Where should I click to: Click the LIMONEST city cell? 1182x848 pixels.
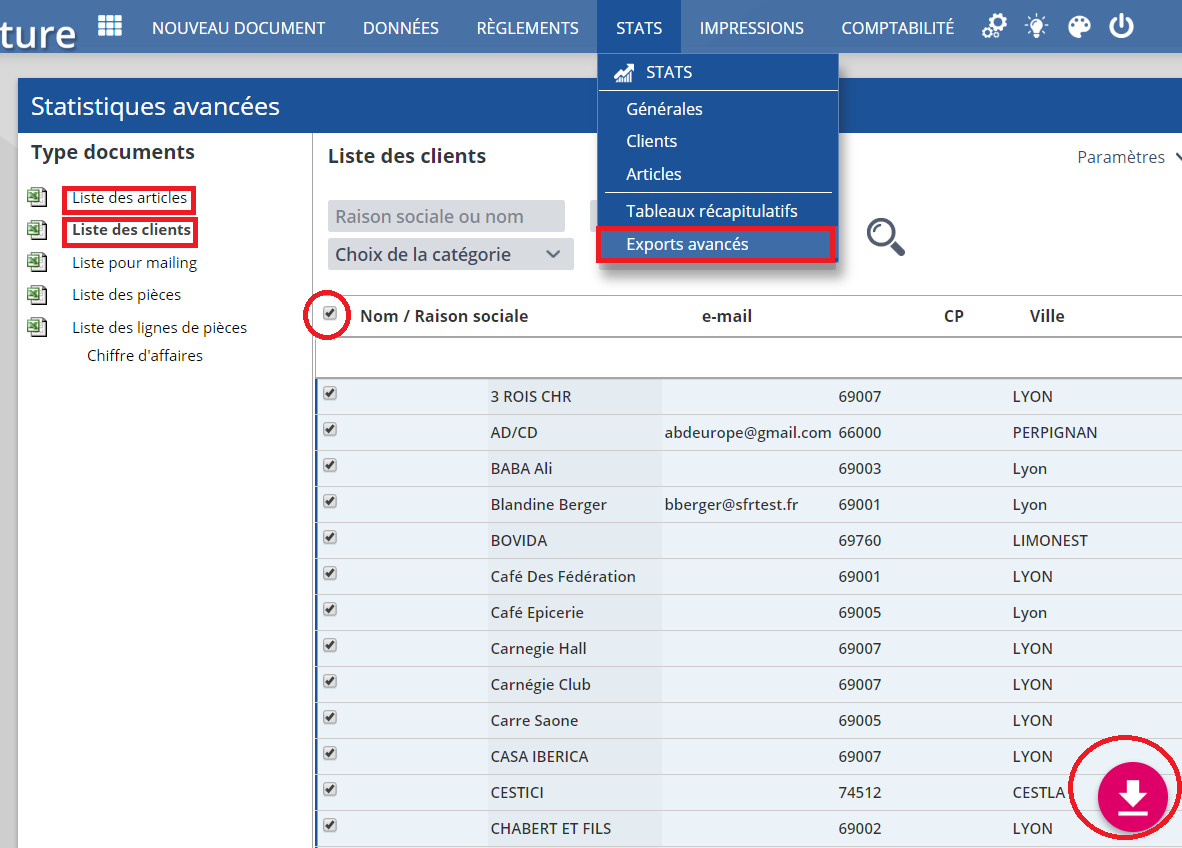(1049, 540)
